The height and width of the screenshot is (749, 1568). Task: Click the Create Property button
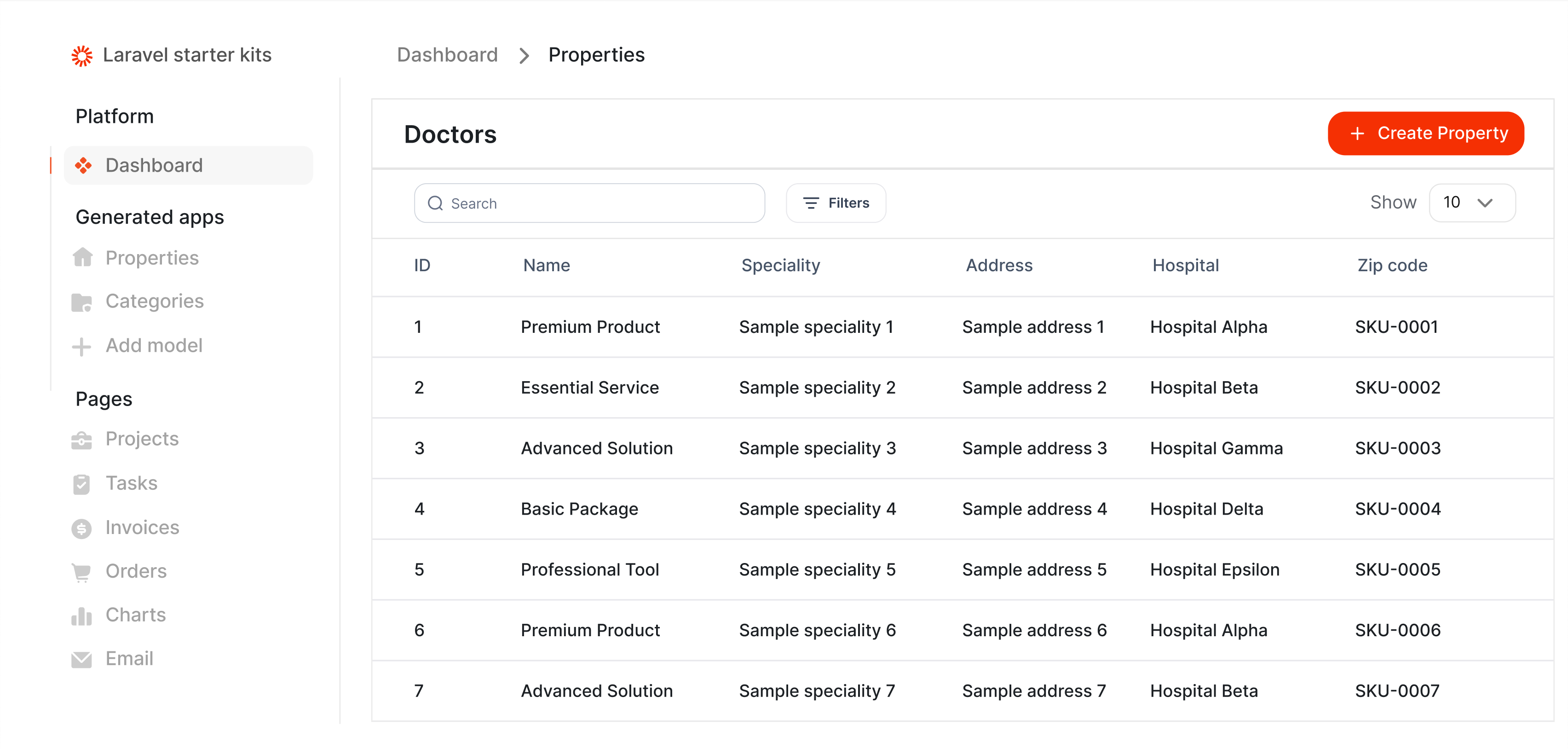coord(1425,134)
